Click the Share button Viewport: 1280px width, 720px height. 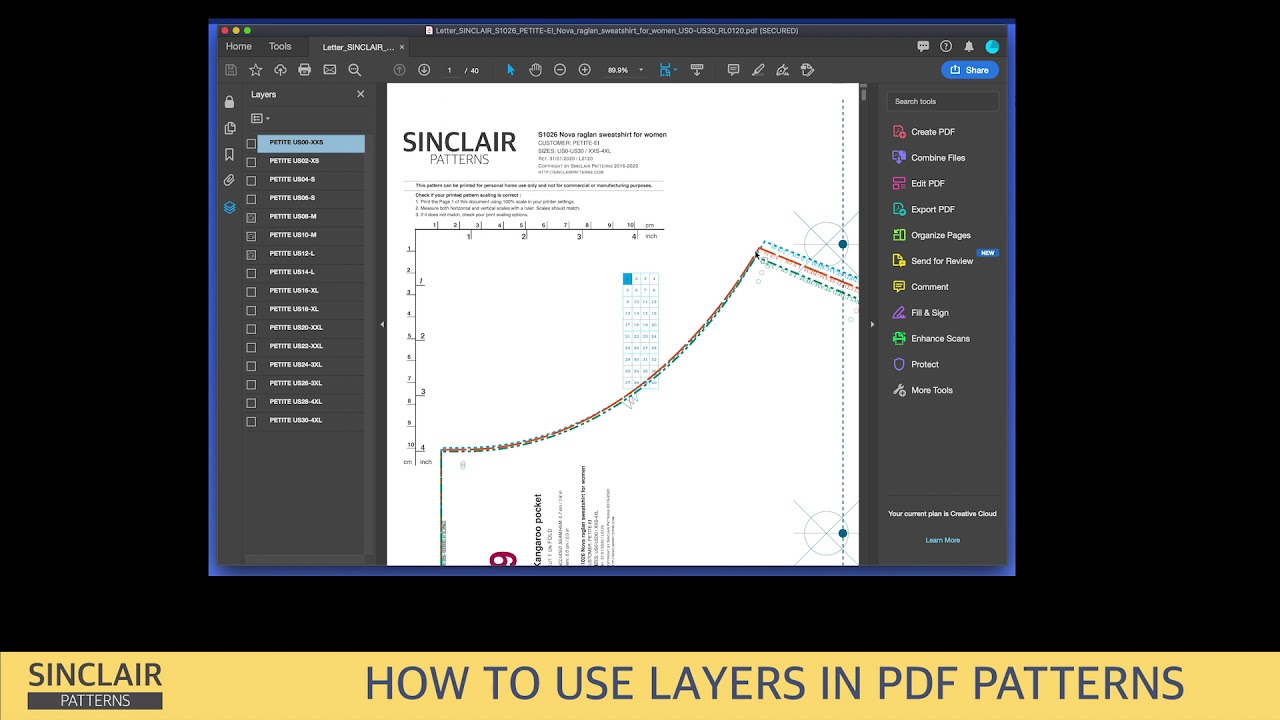point(970,70)
